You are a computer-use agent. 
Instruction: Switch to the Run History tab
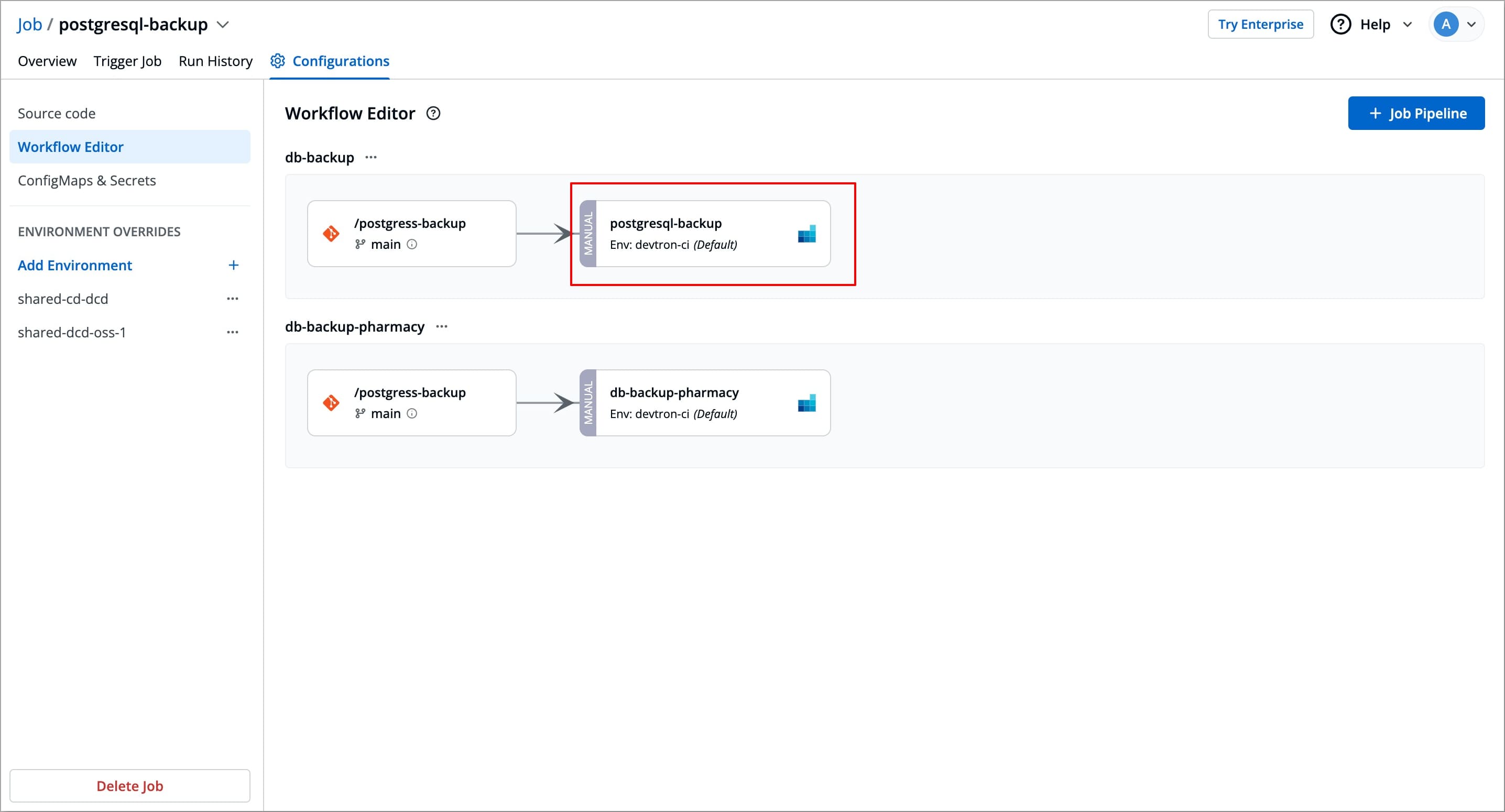point(215,61)
